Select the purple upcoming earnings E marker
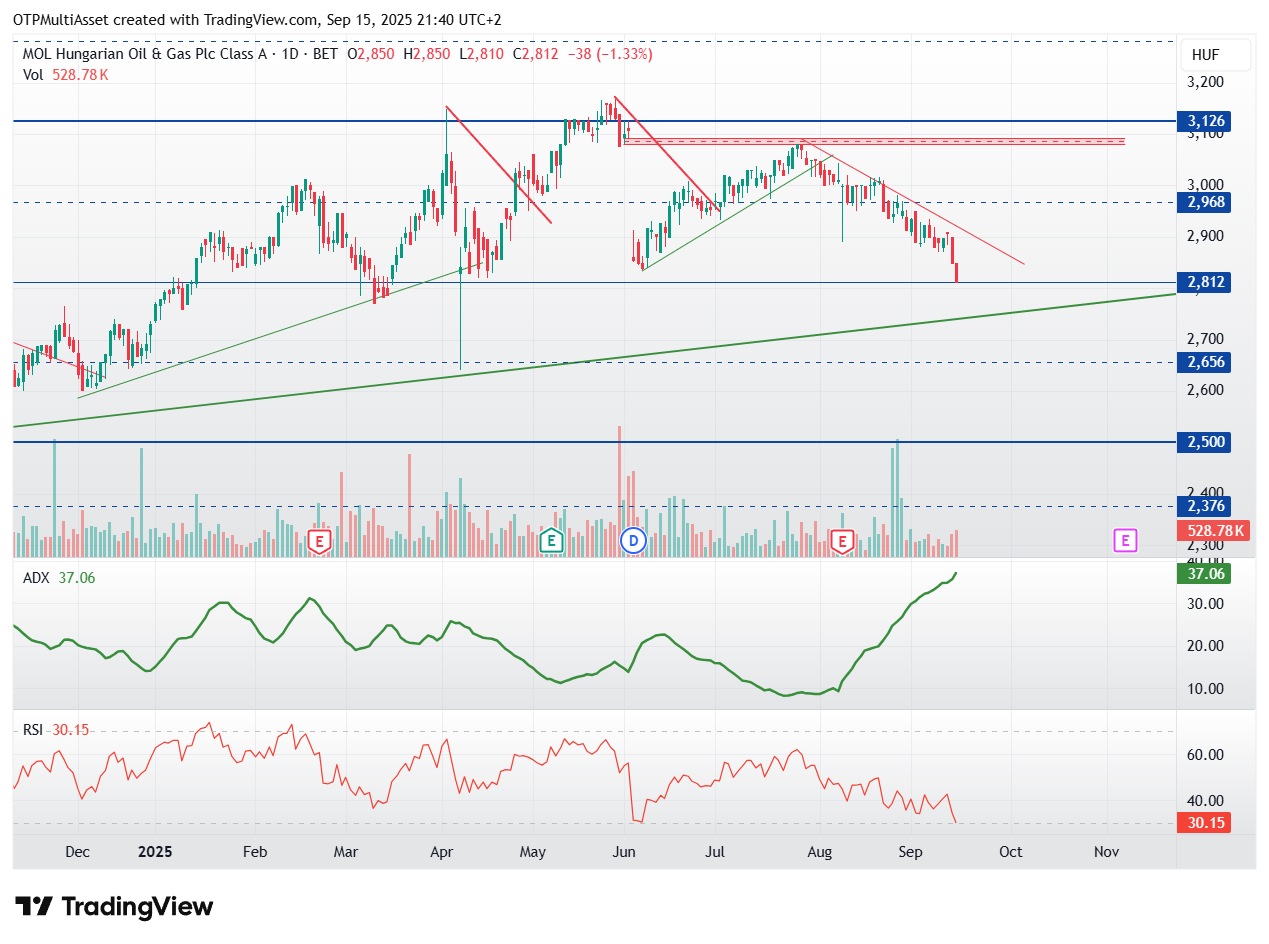The width and height of the screenshot is (1269, 944). click(1126, 541)
